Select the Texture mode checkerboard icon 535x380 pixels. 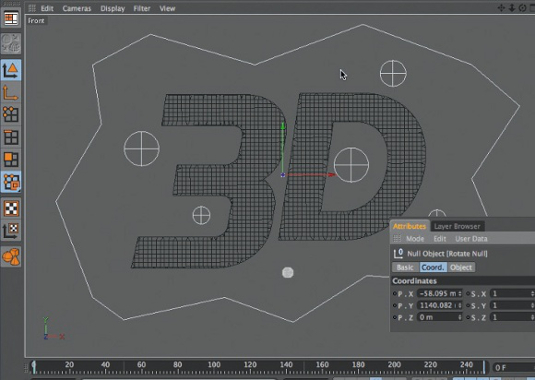11,208
